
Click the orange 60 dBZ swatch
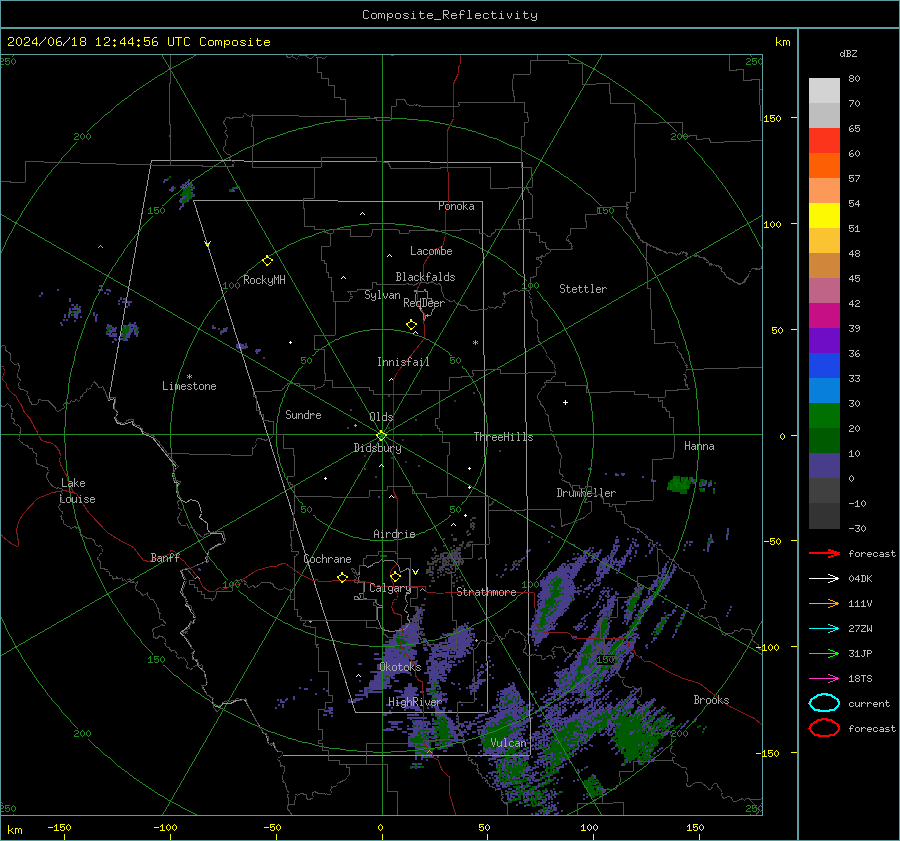click(x=824, y=166)
